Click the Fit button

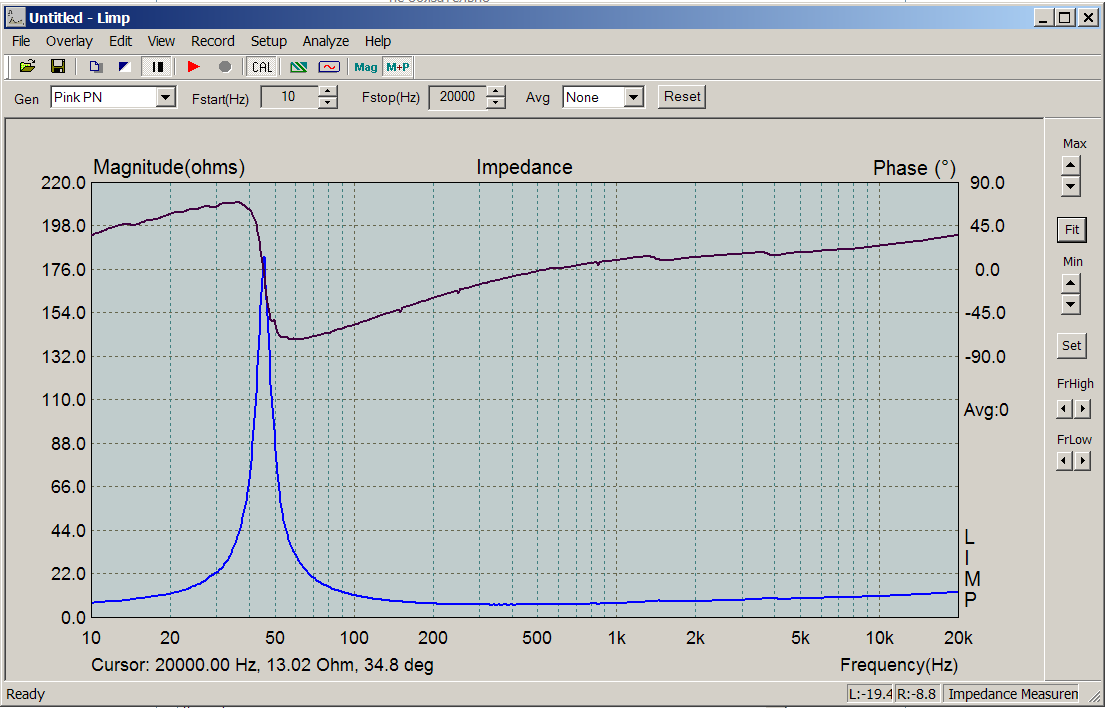[x=1072, y=230]
